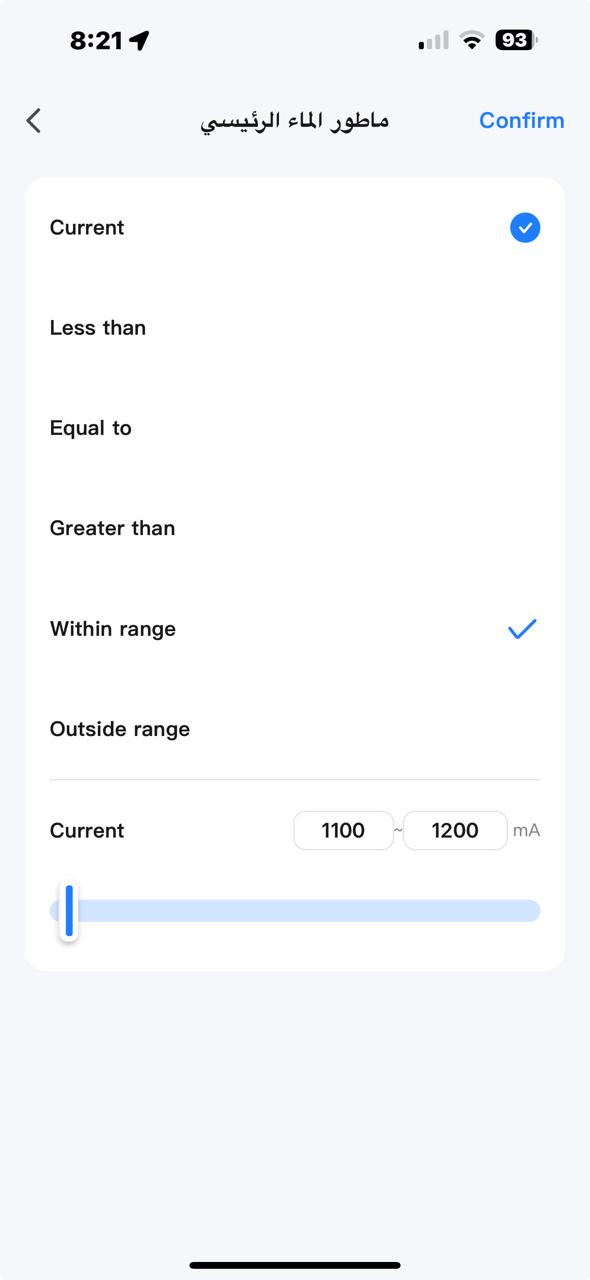Tap the checkmark next to Within range
The image size is (590, 1280).
(x=522, y=629)
